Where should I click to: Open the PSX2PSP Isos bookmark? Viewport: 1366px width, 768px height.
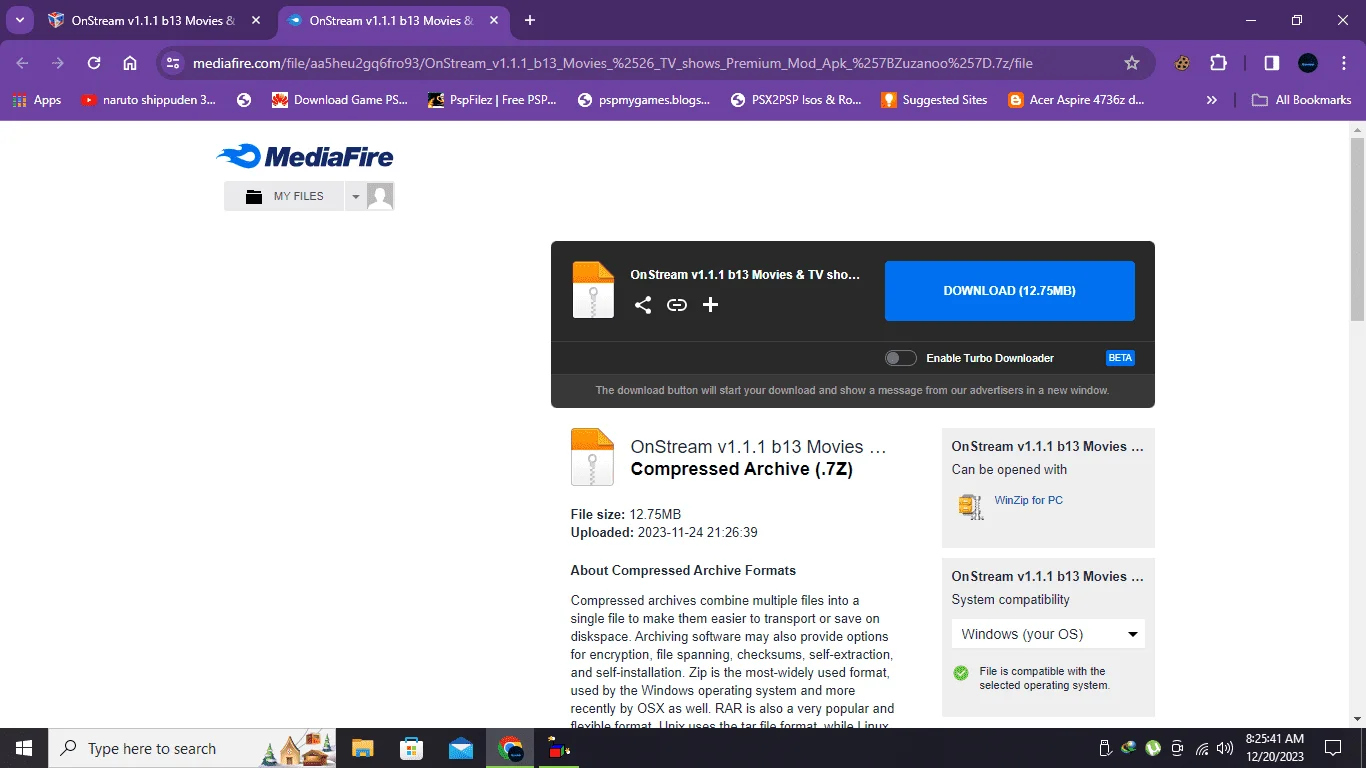coord(797,100)
